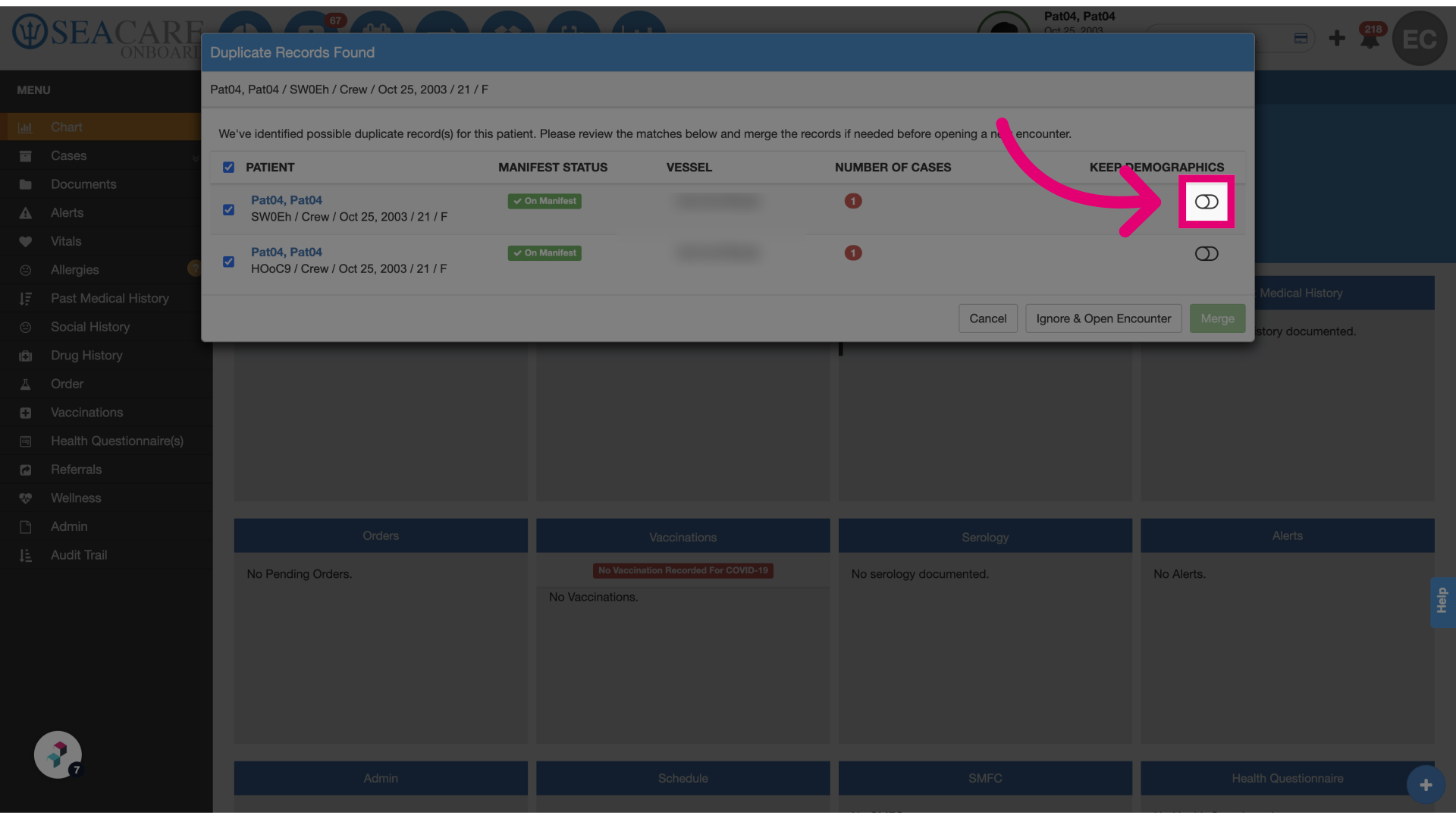
Task: Click the Order flask icon
Action: pyautogui.click(x=25, y=384)
